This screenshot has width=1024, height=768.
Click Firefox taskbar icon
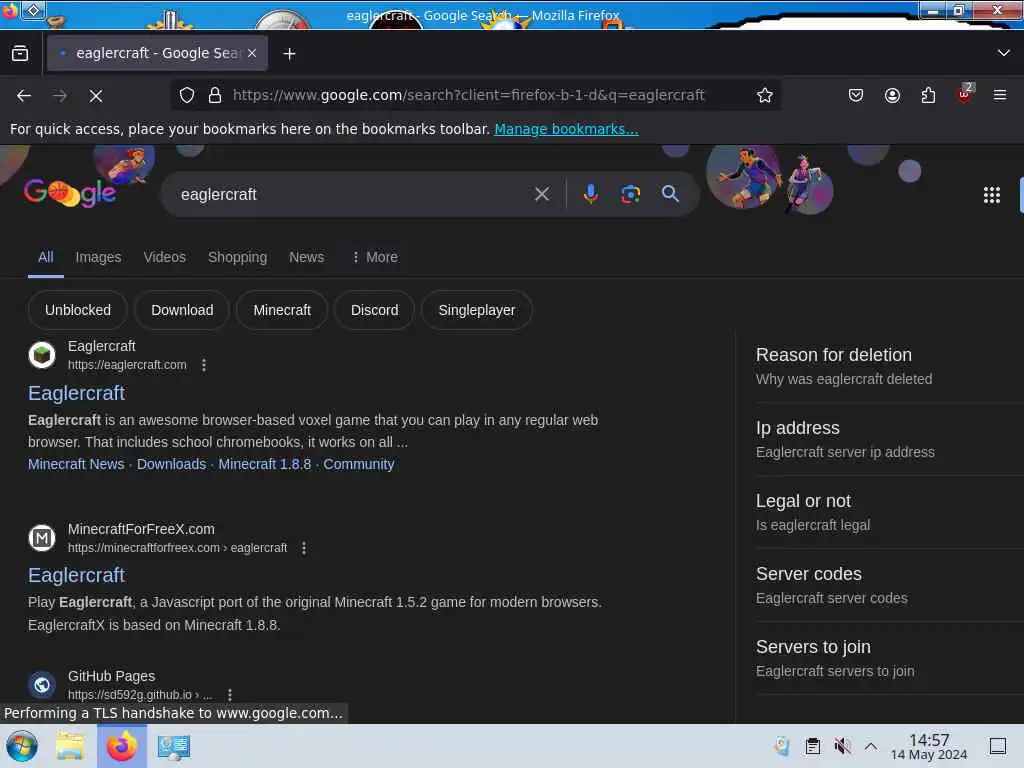click(122, 746)
